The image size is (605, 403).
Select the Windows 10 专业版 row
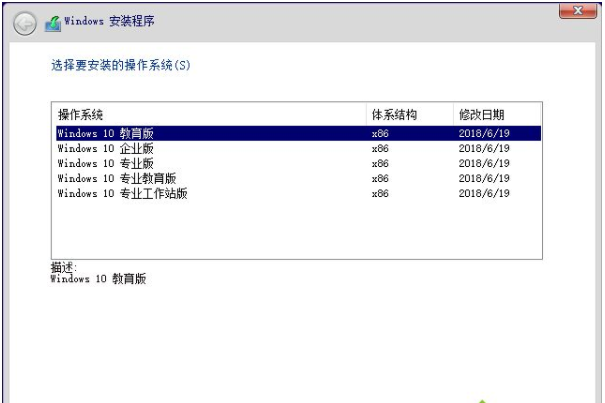(298, 163)
